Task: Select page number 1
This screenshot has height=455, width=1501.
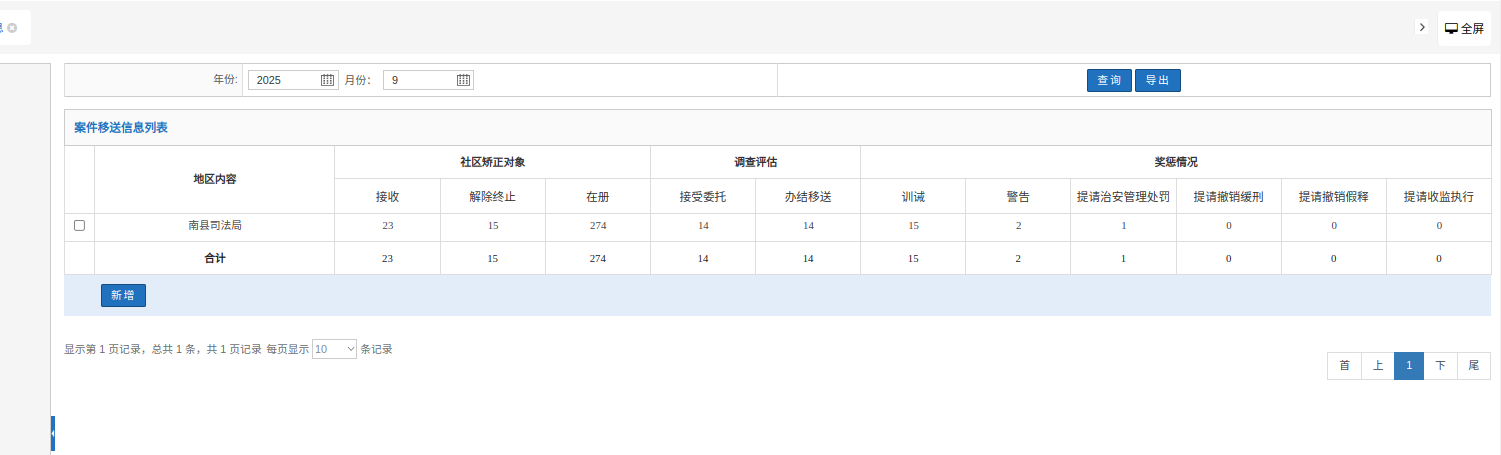Action: (x=1408, y=366)
